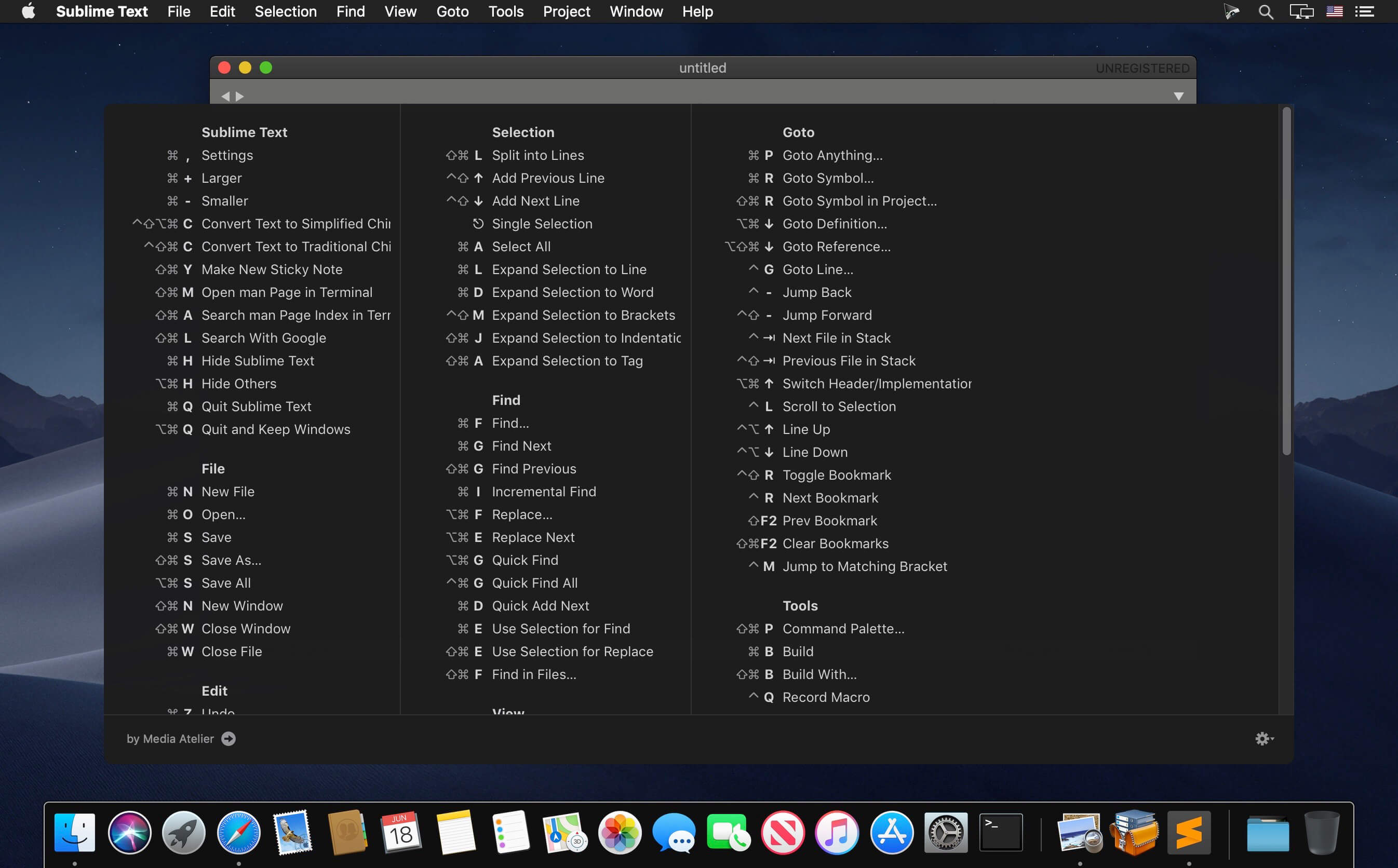The width and height of the screenshot is (1398, 868).
Task: Click the previous tab left arrow in Sublime window
Action: click(x=225, y=97)
